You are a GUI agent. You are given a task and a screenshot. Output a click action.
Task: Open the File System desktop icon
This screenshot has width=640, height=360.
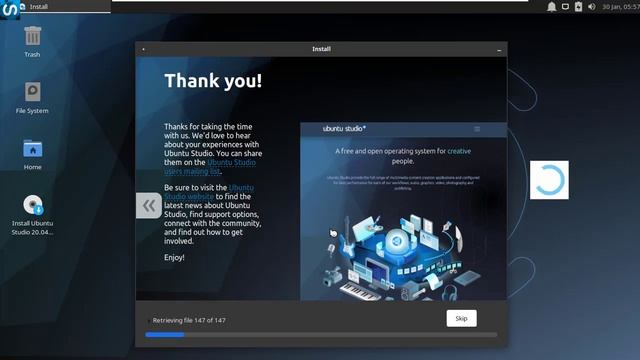click(32, 98)
